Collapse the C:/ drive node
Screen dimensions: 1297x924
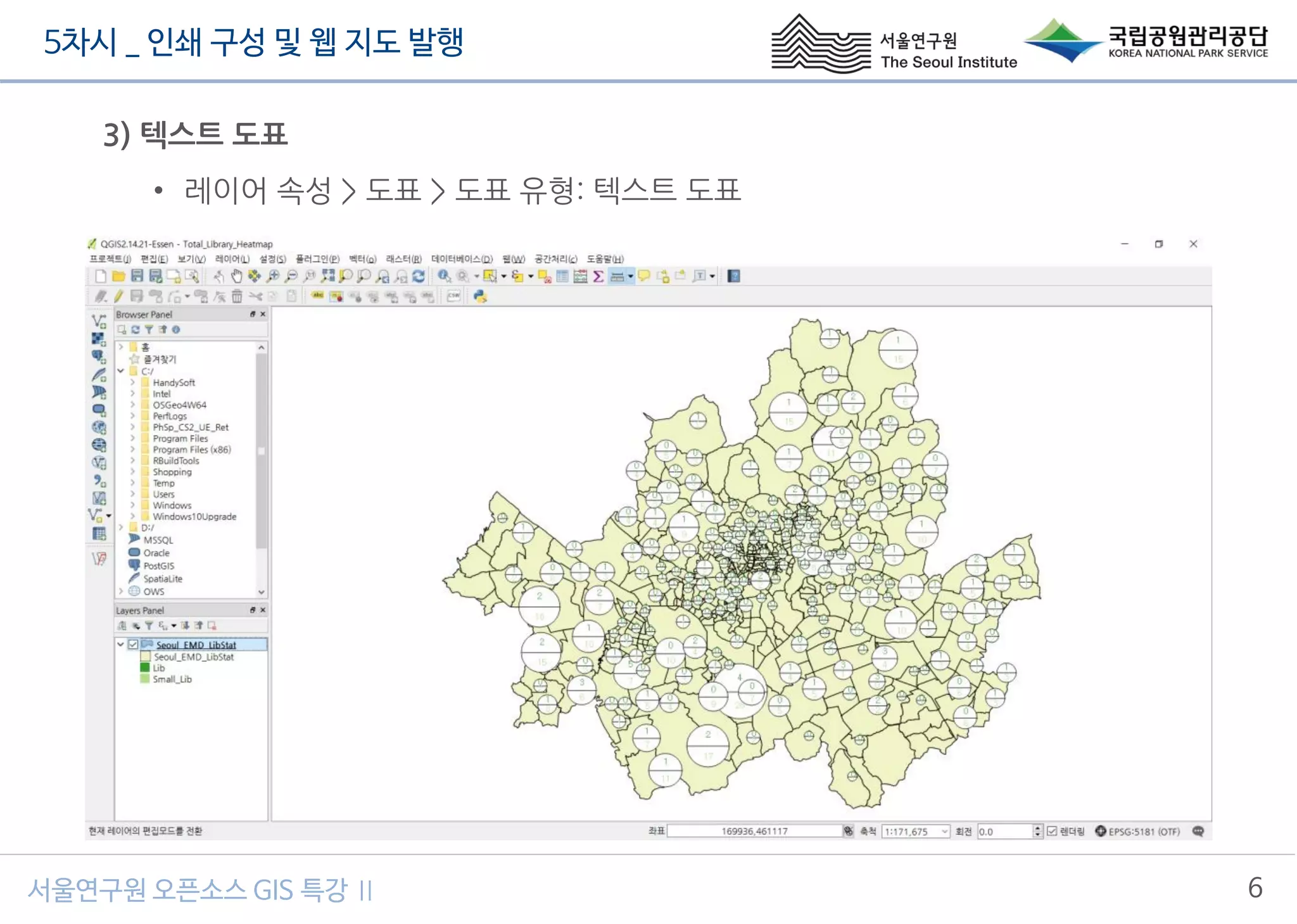[x=121, y=371]
